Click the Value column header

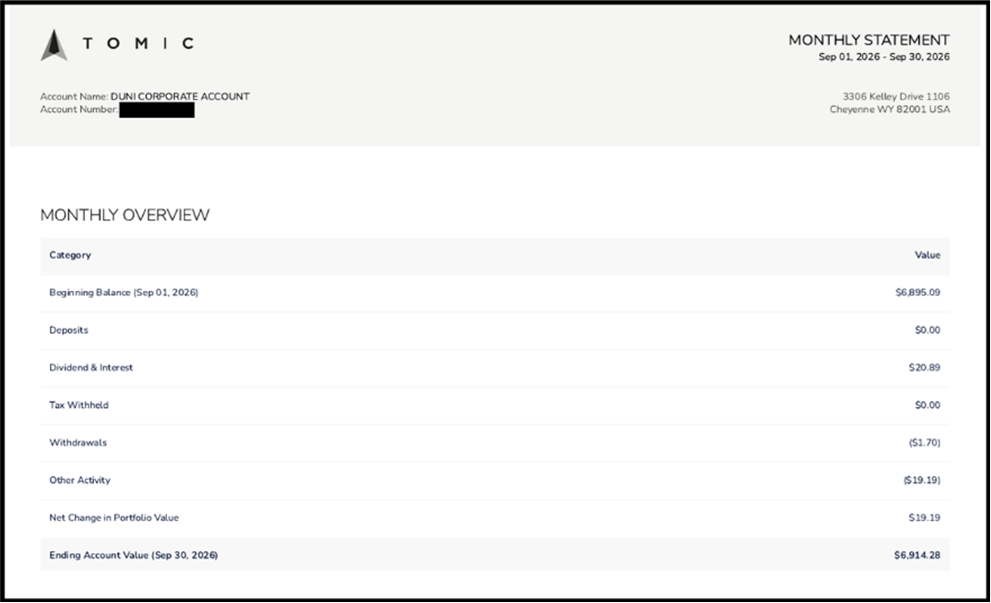click(927, 255)
